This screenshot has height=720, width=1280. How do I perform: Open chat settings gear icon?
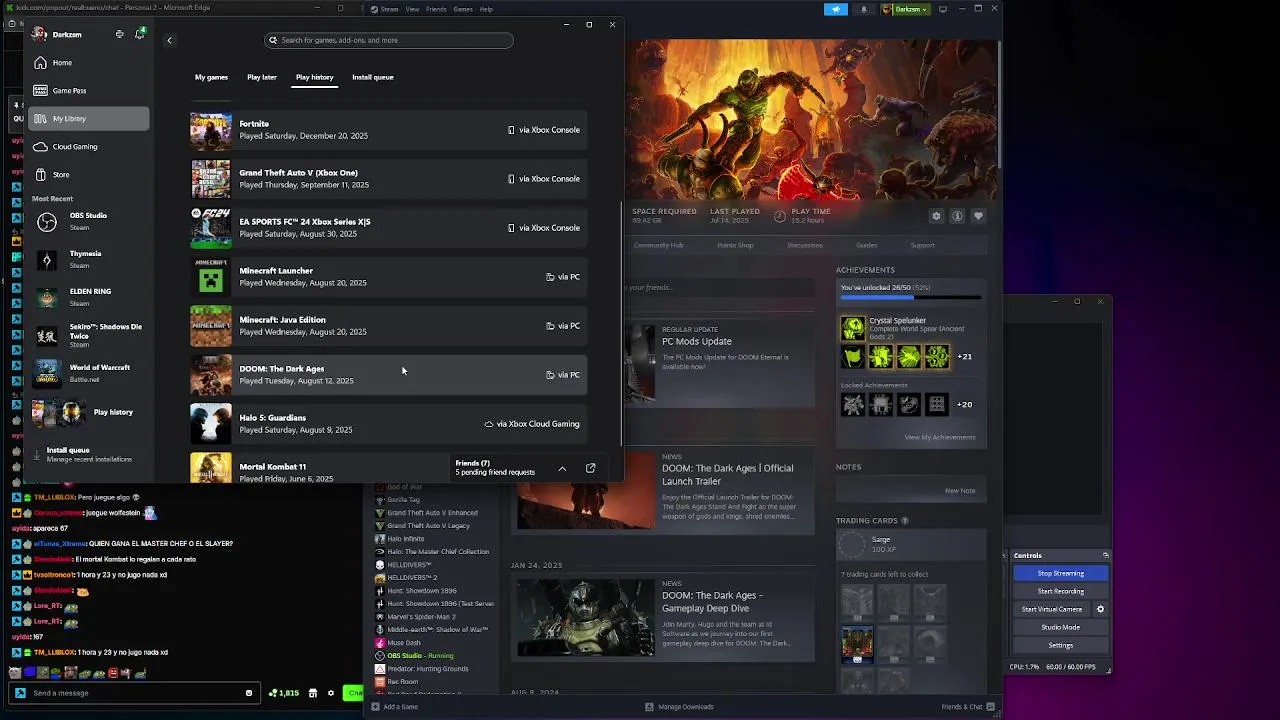331,692
